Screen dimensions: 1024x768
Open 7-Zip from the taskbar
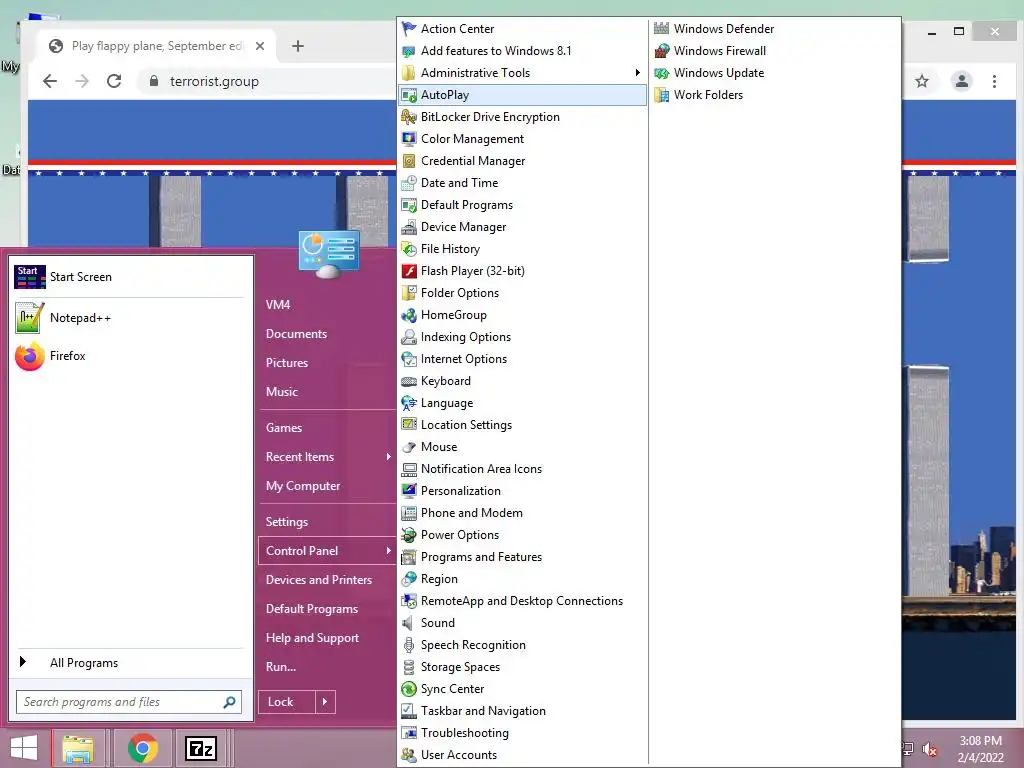[200, 748]
